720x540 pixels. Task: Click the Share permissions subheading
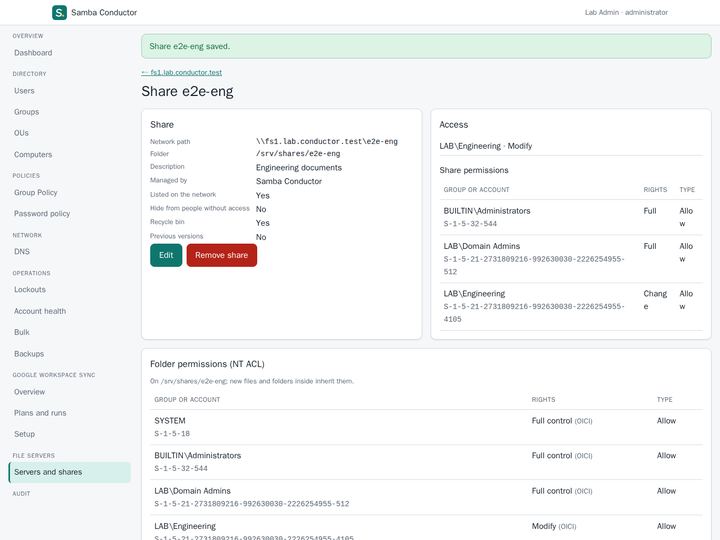[474, 170]
